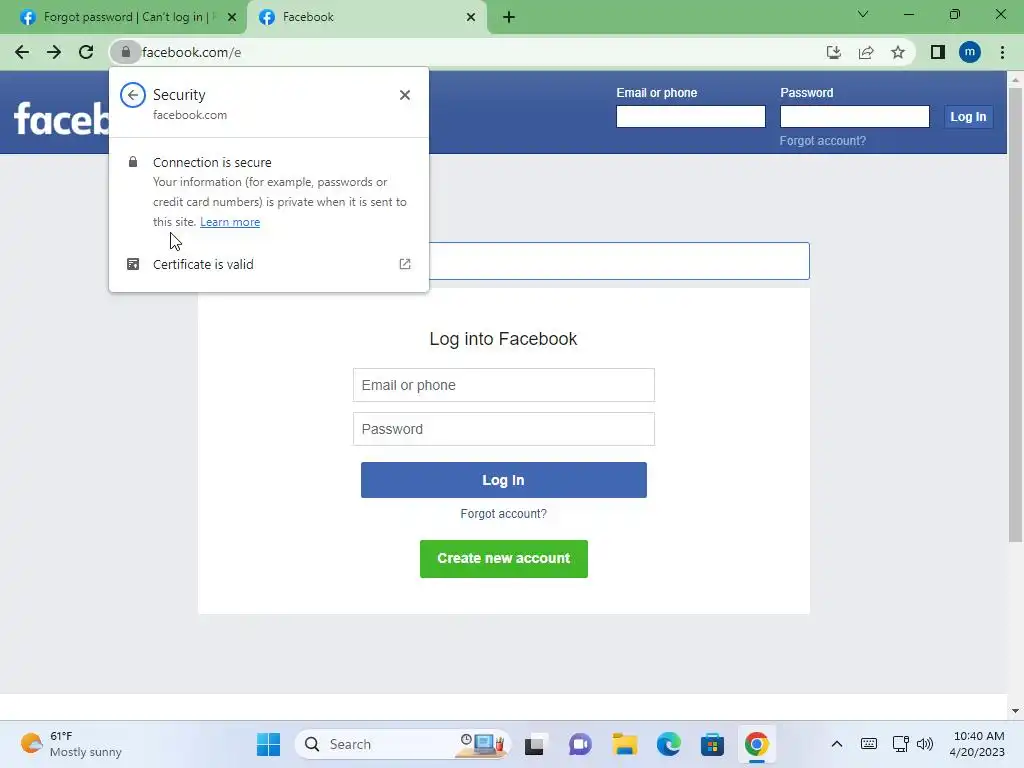Click header Forgot account? link
Screen dimensions: 1024x768
(x=823, y=141)
